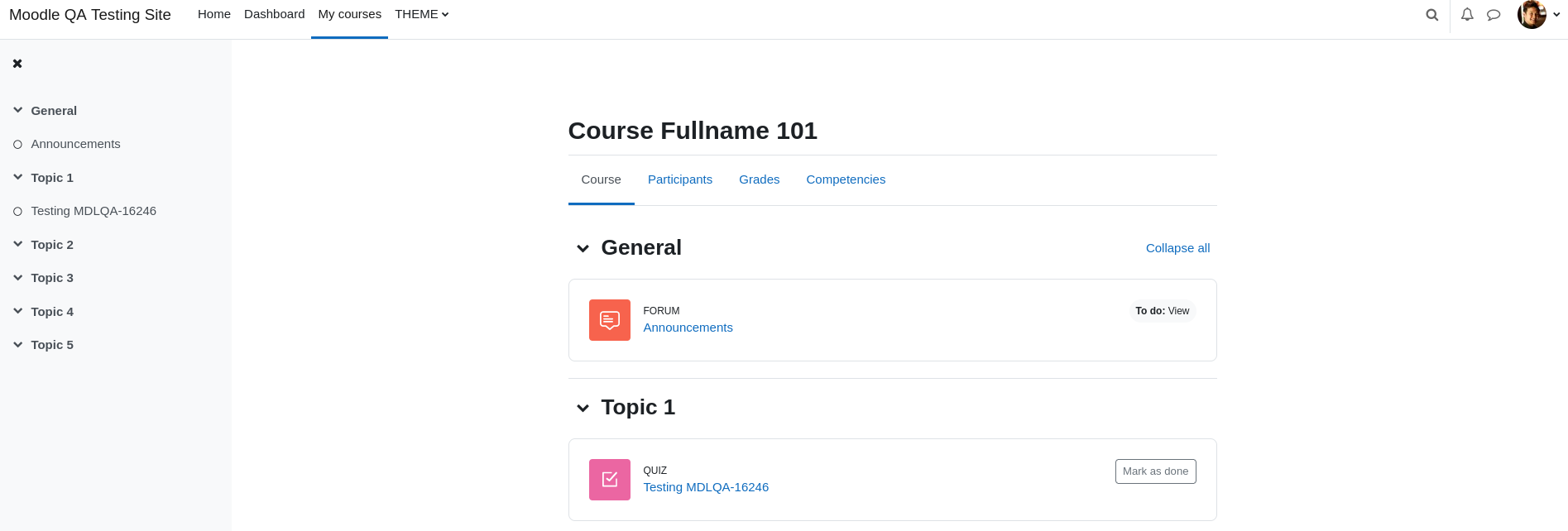The height and width of the screenshot is (531, 1568).
Task: Mark the quiz as done
Action: point(1155,471)
